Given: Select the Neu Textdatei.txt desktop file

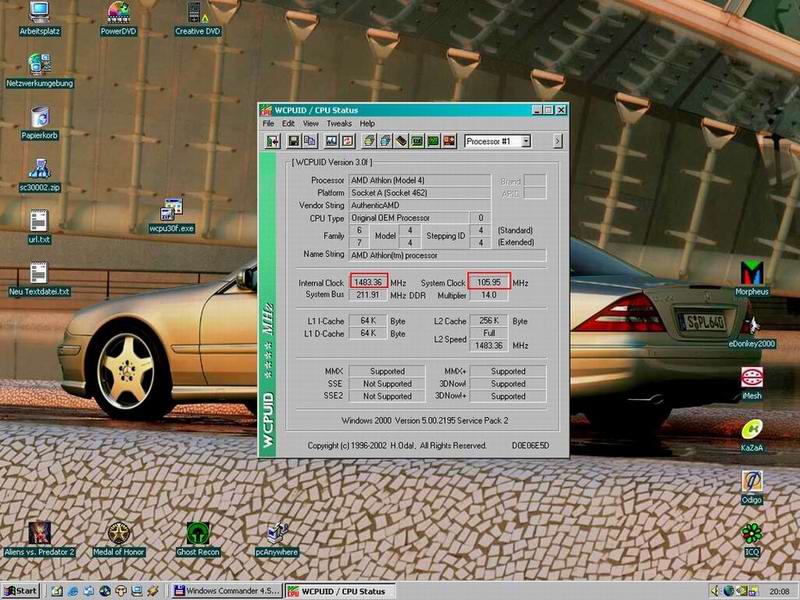Looking at the screenshot, I should point(39,280).
